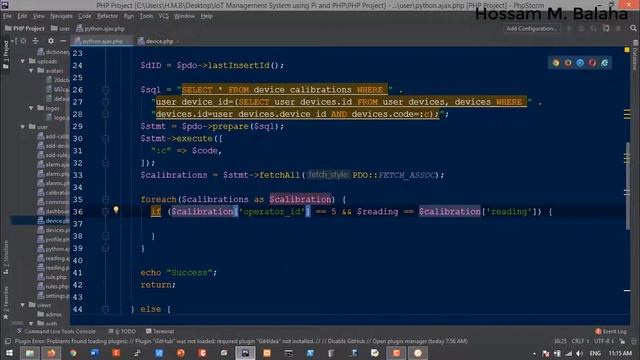Collapse the avatars folder in project tree
This screenshot has height=360, width=640.
[31, 71]
